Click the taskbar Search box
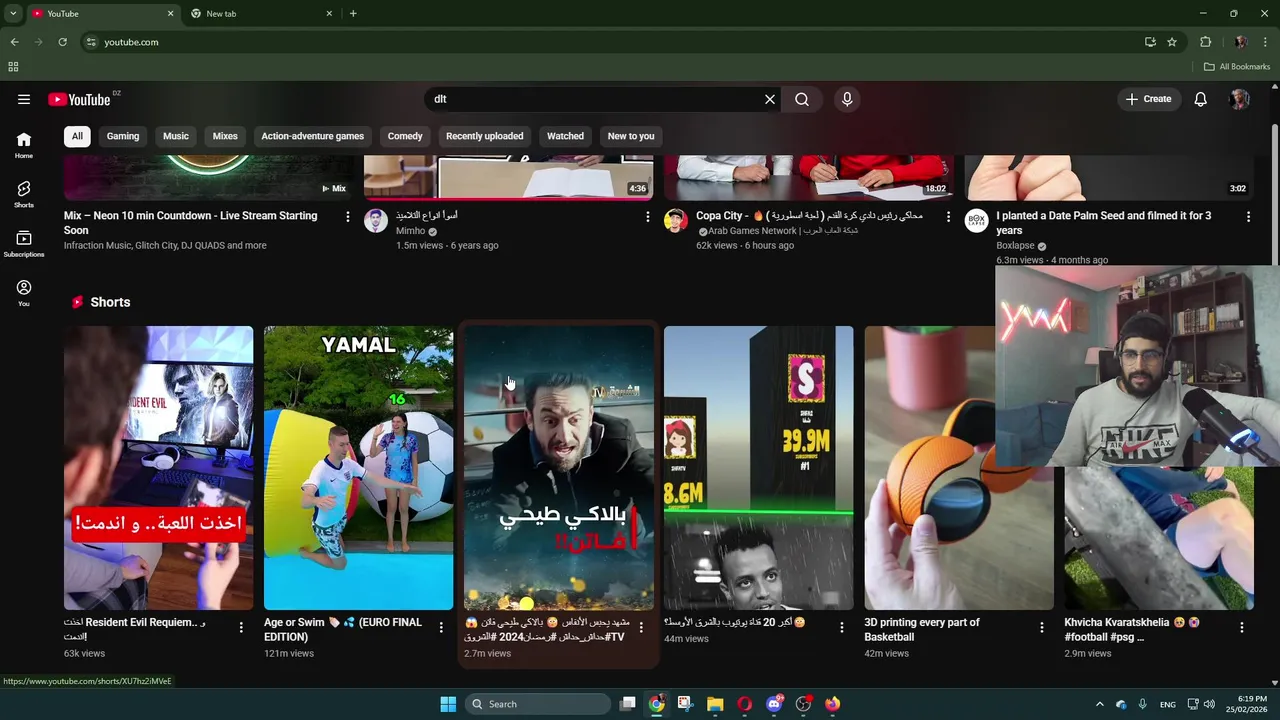 pyautogui.click(x=538, y=704)
